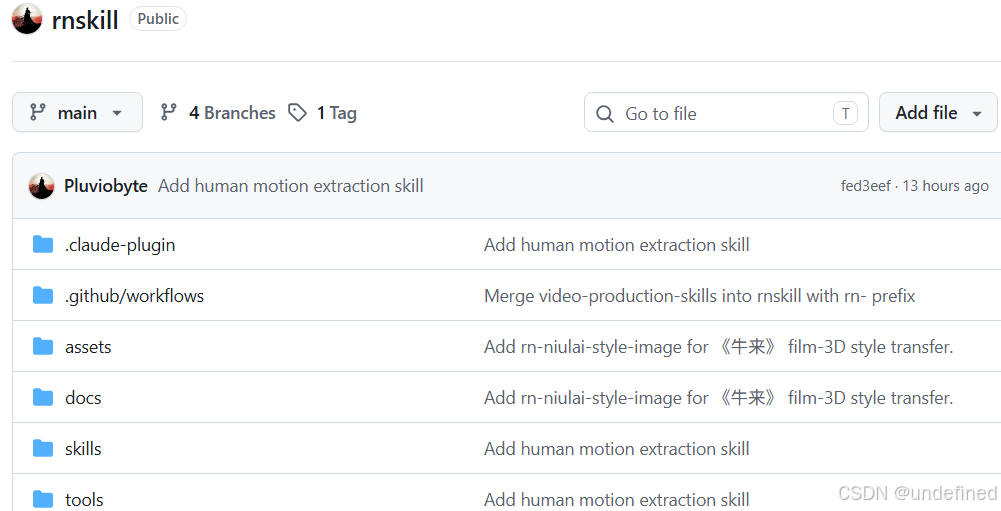Open Pluviobyte author profile link

[106, 186]
